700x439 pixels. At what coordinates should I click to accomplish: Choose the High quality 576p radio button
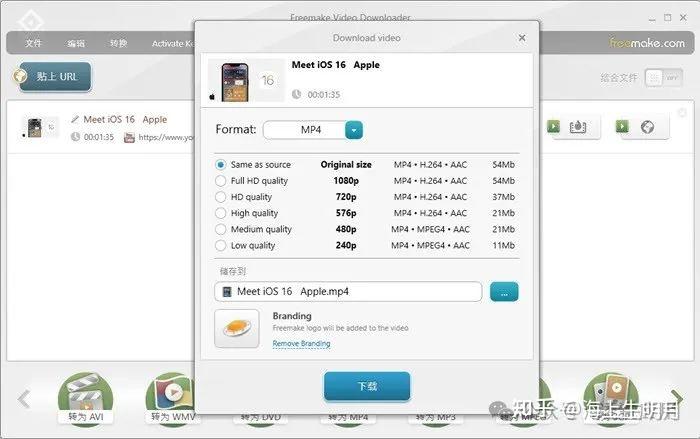pyautogui.click(x=221, y=213)
